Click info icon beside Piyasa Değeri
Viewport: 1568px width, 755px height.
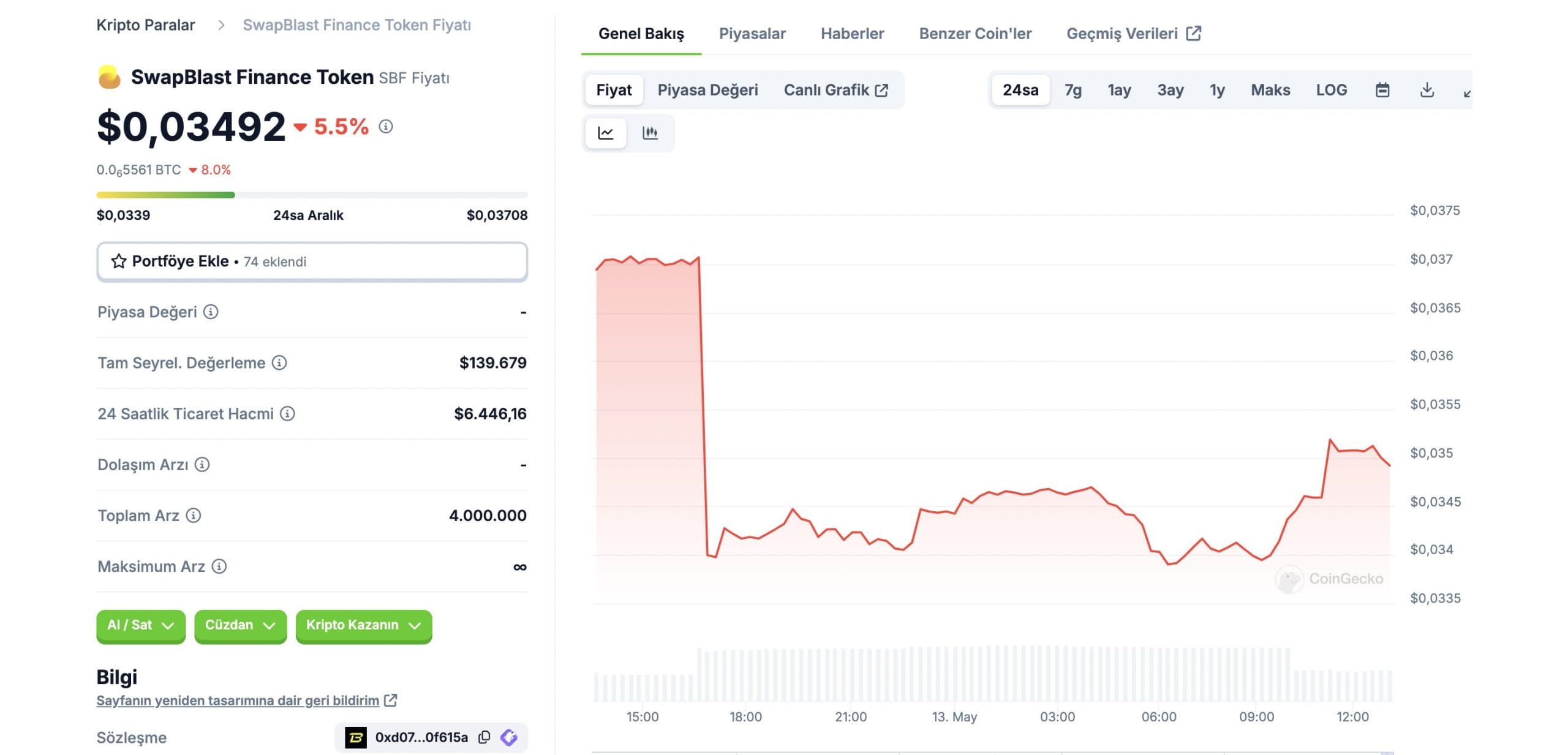click(211, 312)
